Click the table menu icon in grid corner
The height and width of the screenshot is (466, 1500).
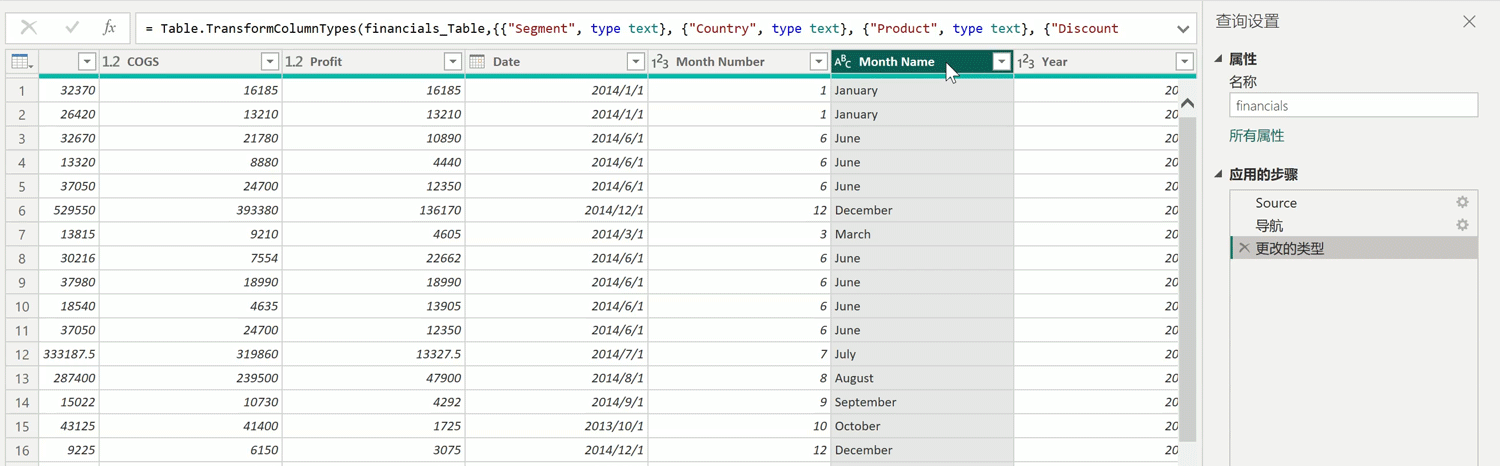(21, 62)
